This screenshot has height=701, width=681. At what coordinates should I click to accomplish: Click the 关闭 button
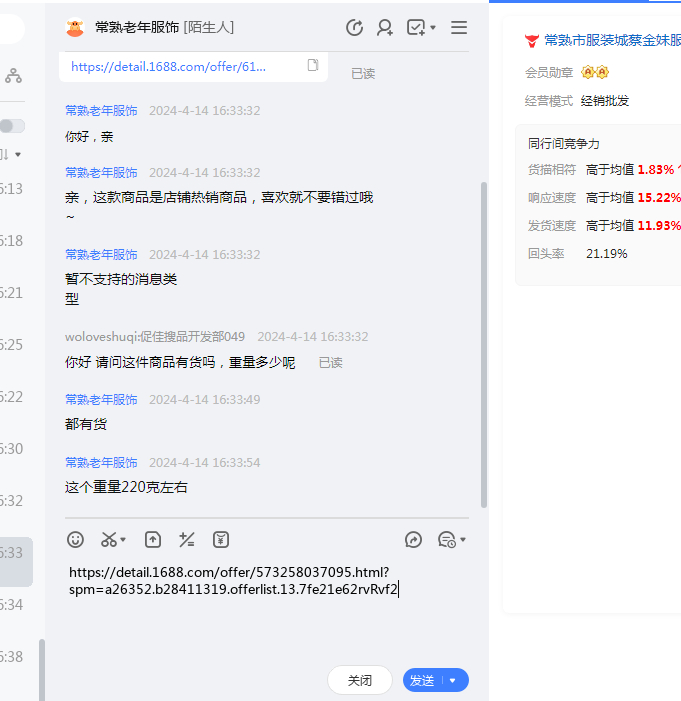click(x=360, y=680)
